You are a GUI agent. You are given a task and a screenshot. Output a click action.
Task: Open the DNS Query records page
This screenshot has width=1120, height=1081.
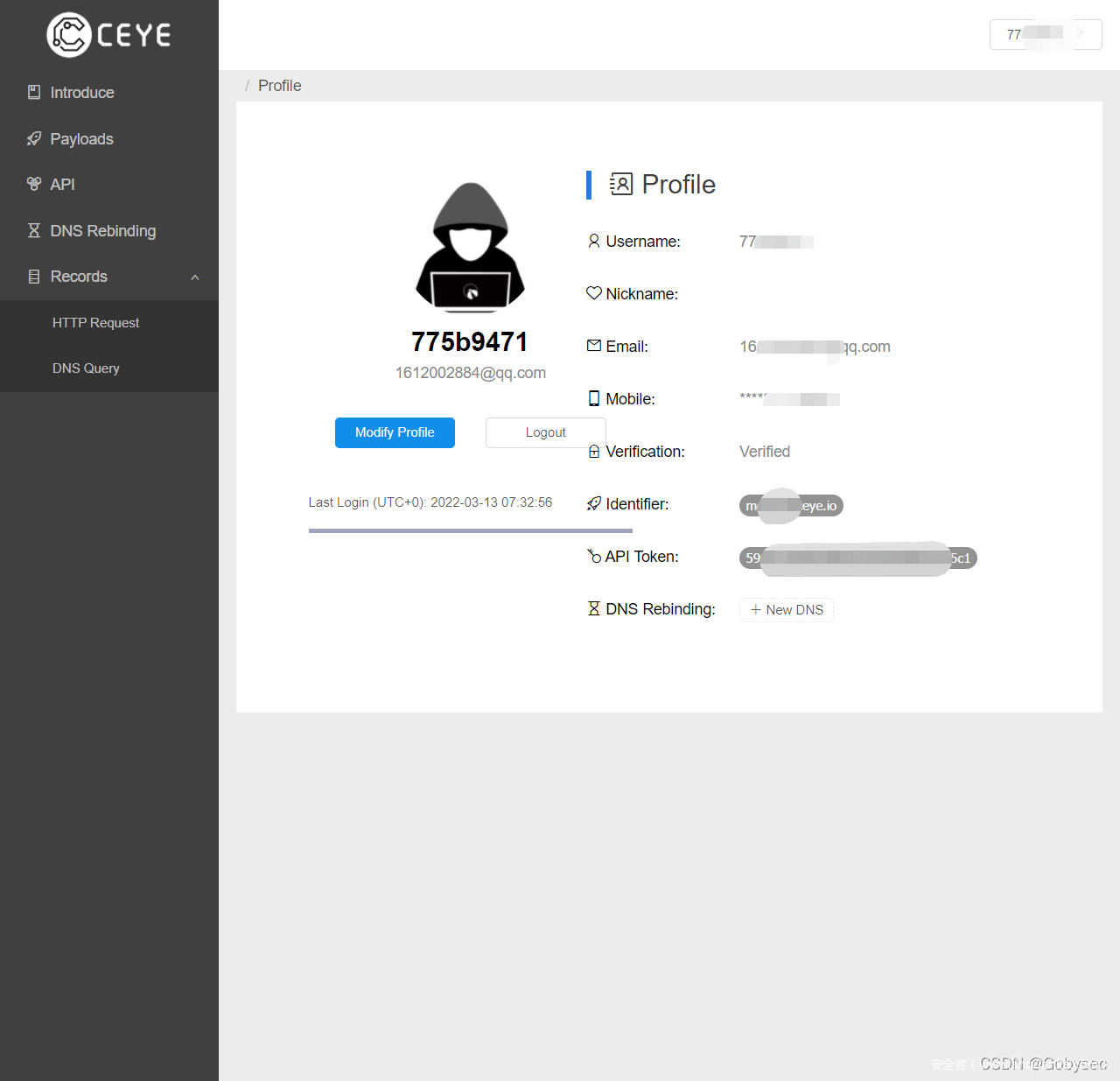(x=86, y=369)
